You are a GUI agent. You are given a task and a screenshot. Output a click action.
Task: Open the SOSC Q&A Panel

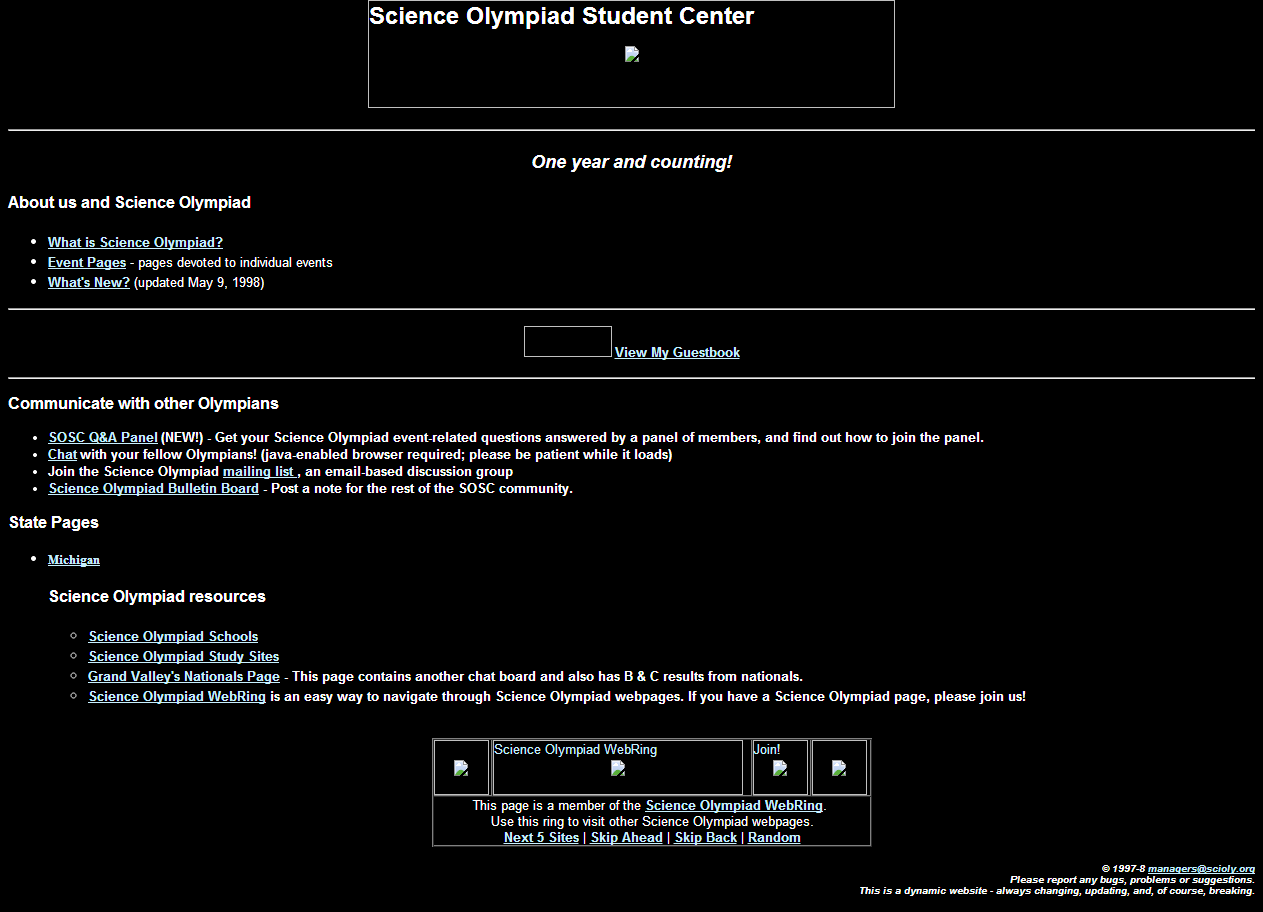point(103,437)
